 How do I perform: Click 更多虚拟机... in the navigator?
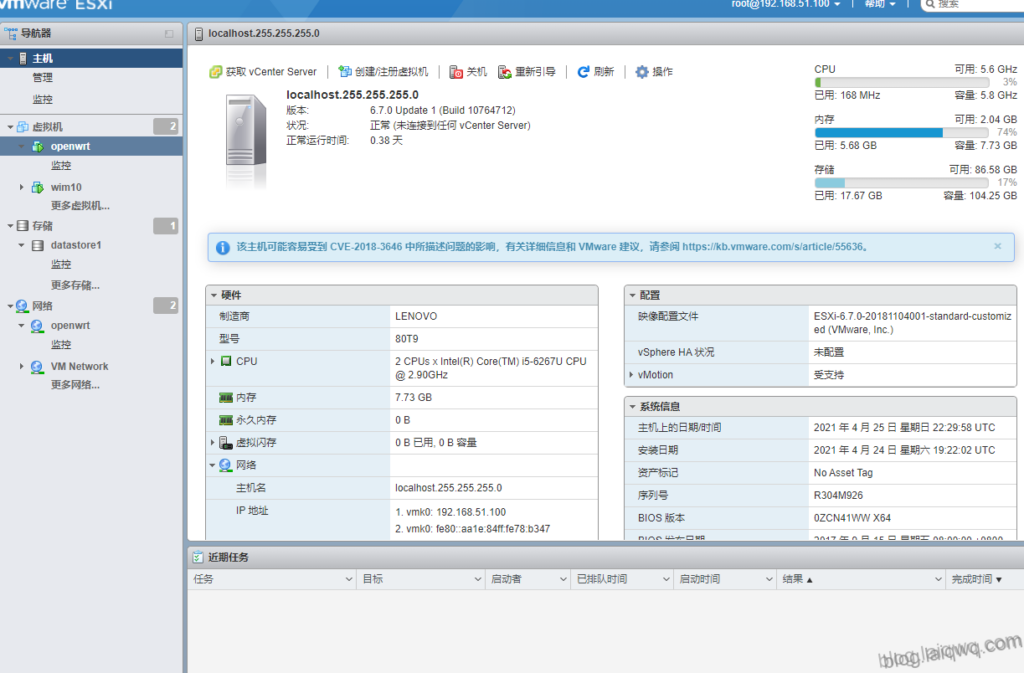click(x=80, y=206)
